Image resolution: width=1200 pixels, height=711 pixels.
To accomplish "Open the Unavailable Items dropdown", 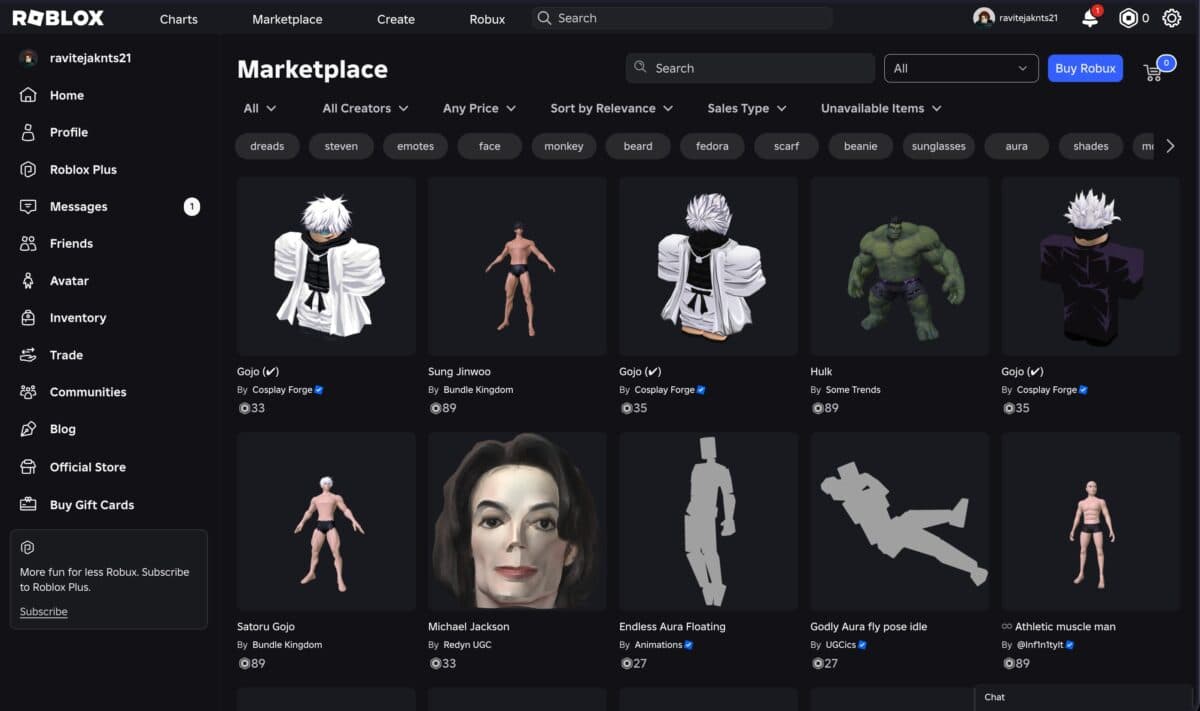I will (x=881, y=108).
